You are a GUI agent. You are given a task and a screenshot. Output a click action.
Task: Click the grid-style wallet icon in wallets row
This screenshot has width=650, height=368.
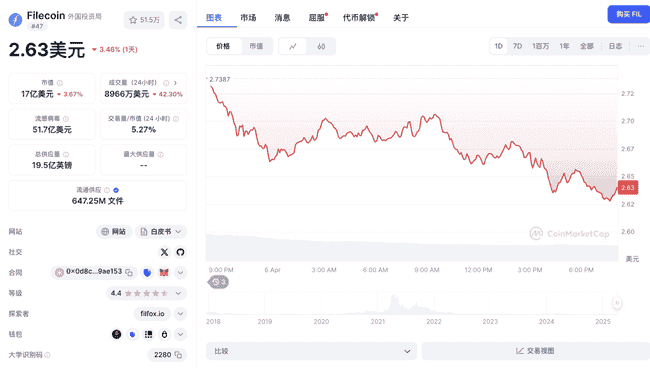tap(148, 334)
